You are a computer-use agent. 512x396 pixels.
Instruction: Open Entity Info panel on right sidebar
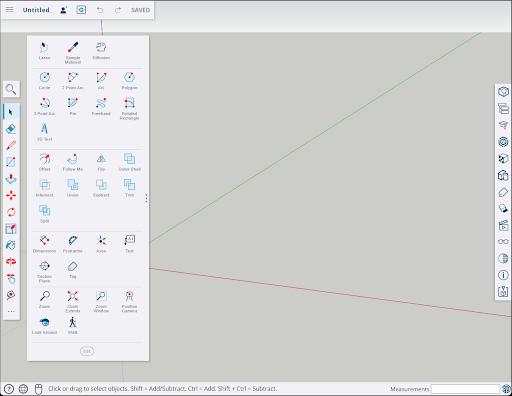tap(503, 91)
